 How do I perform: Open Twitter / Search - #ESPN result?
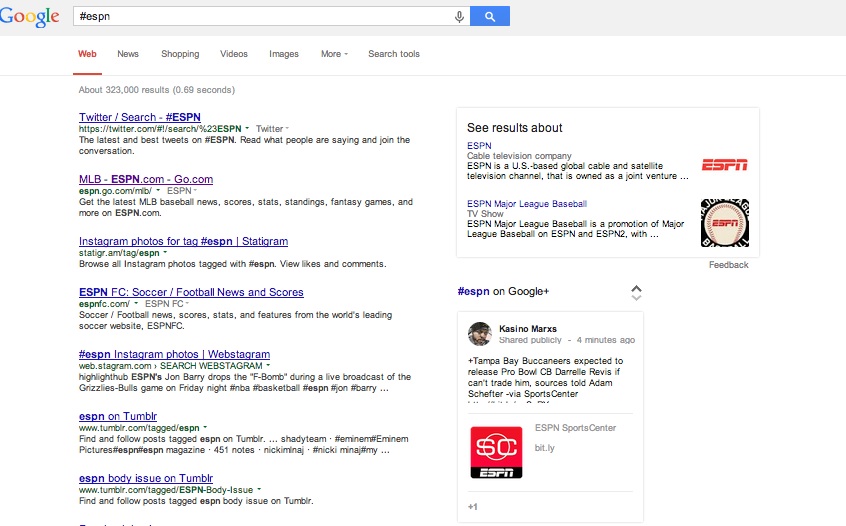coord(140,117)
